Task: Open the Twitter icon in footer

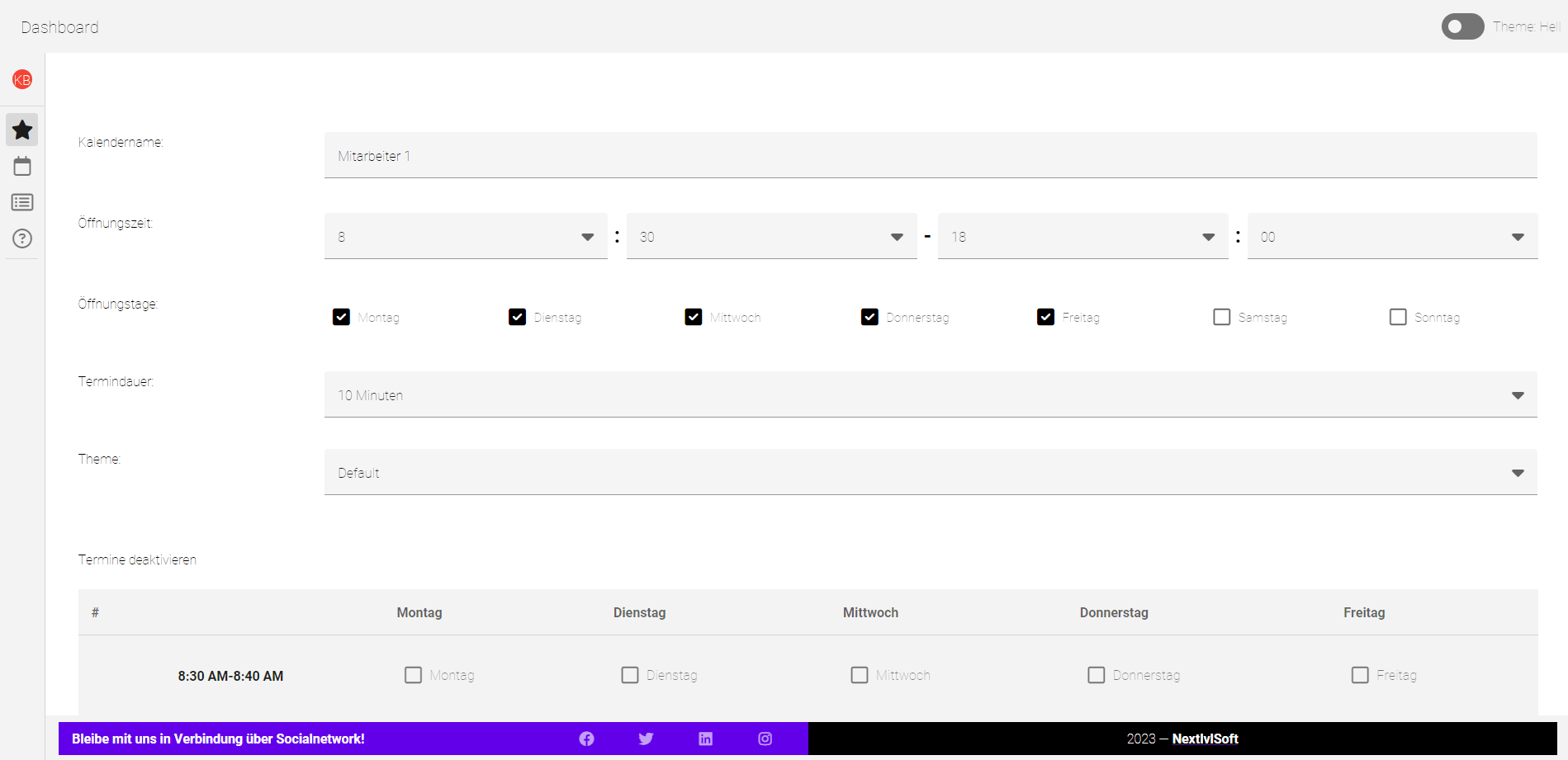Action: (646, 739)
